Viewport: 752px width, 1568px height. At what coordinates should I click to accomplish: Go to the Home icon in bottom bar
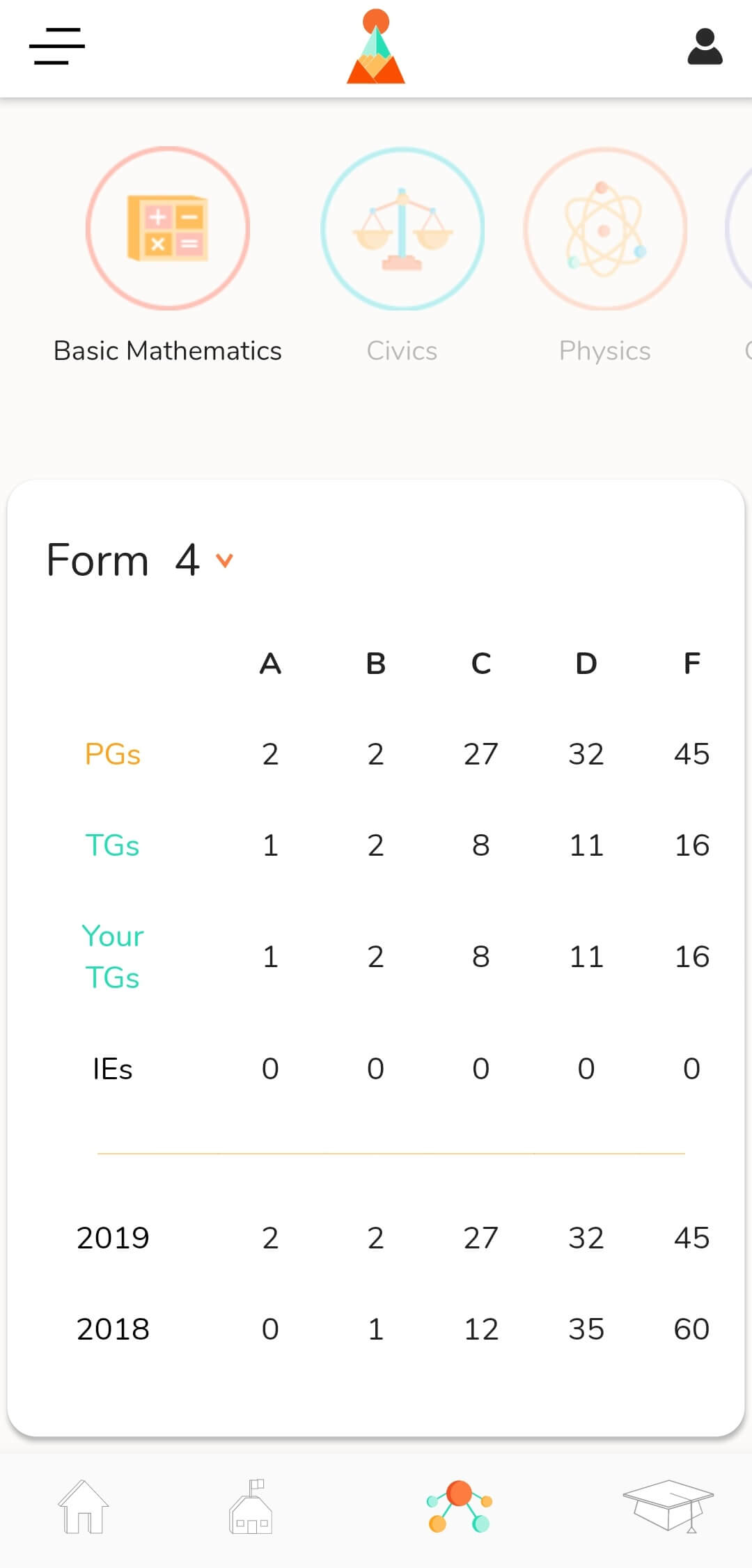pos(84,1507)
